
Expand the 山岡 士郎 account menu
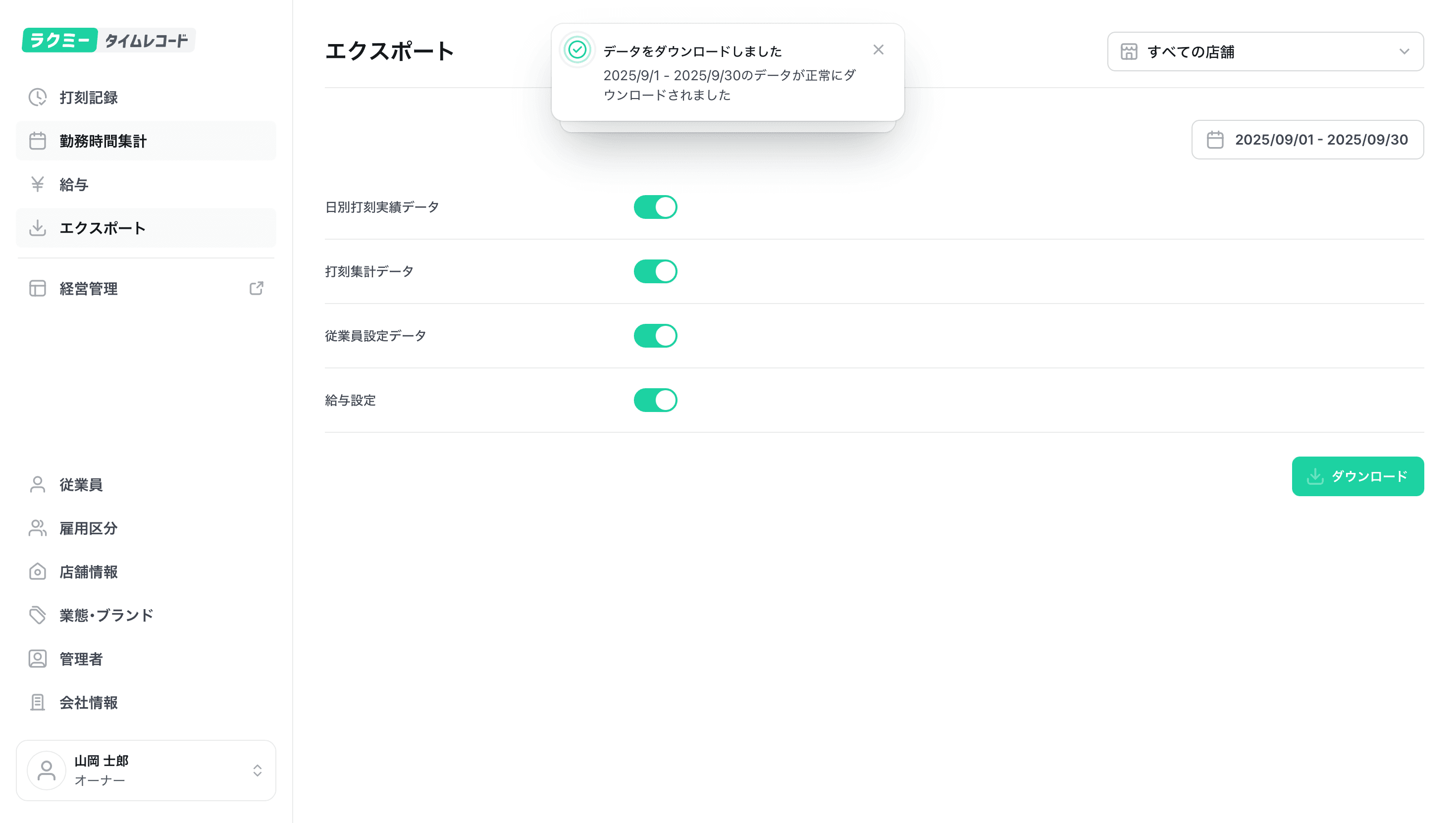tap(146, 770)
